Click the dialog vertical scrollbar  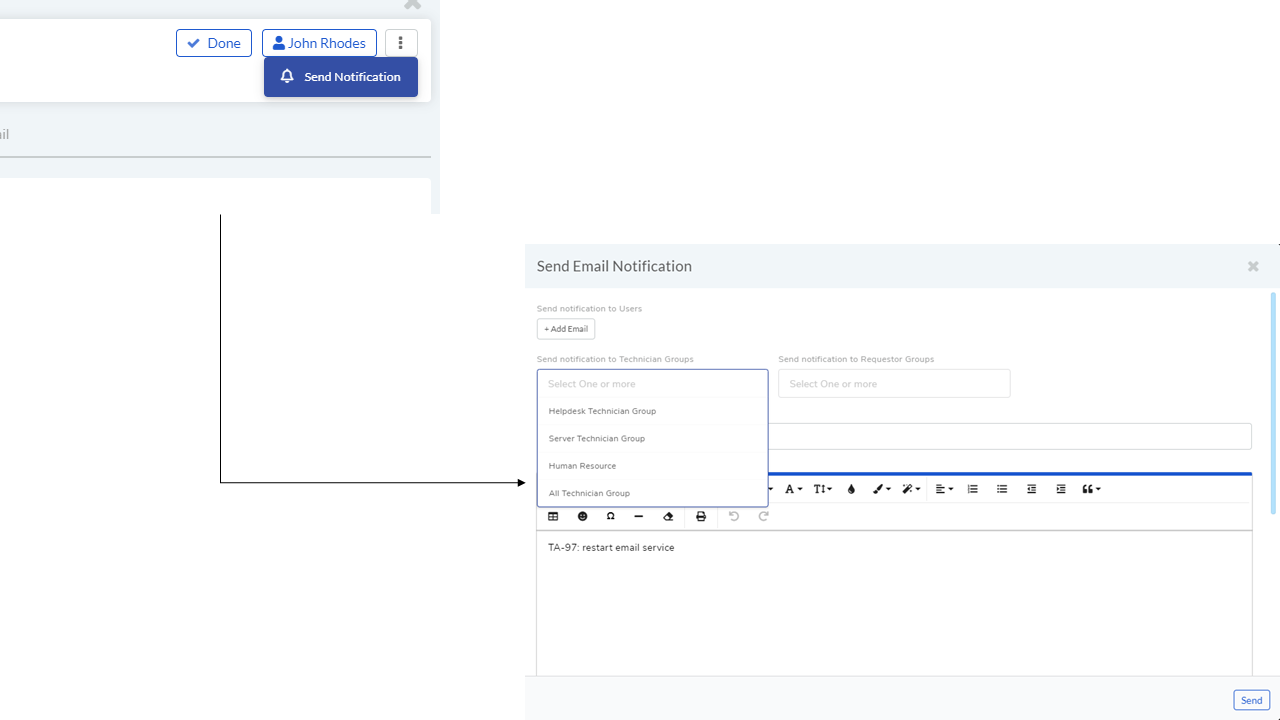point(1273,404)
